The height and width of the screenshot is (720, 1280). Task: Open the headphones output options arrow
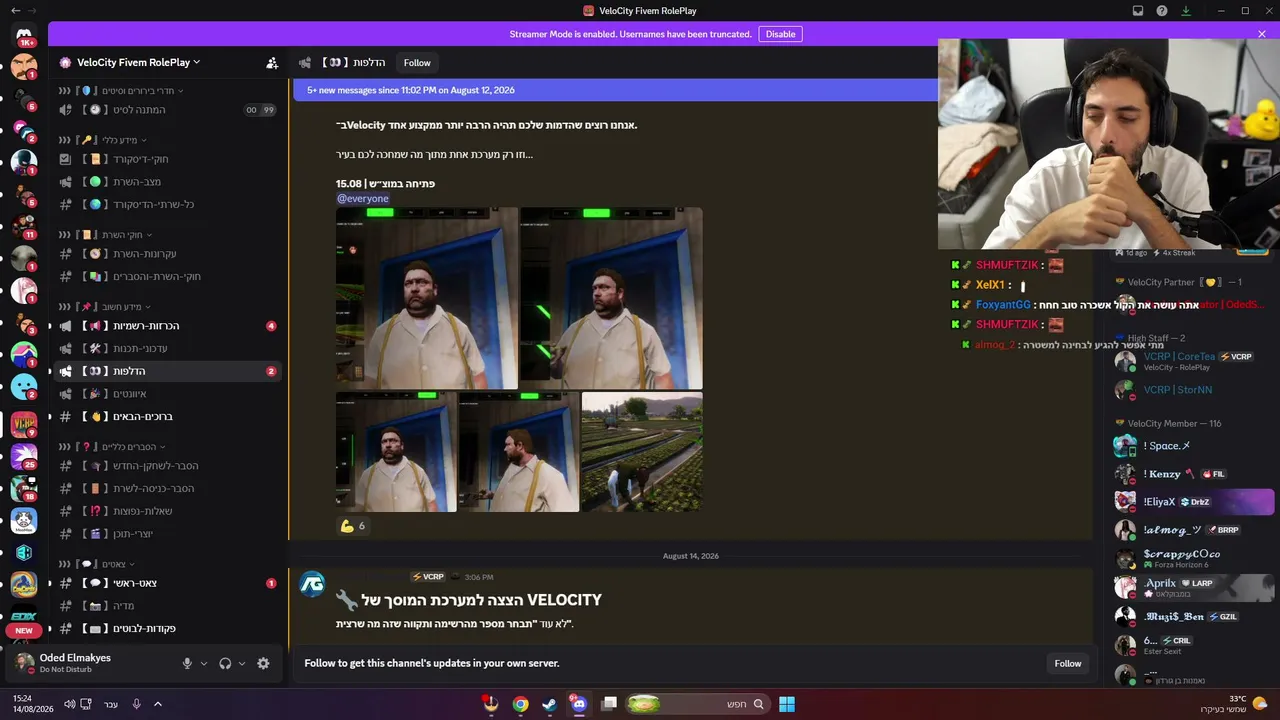point(241,663)
